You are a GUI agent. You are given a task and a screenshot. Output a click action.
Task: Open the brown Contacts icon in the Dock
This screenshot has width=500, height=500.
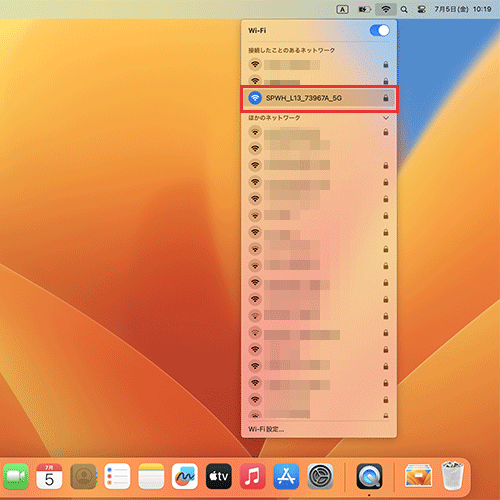click(x=83, y=476)
